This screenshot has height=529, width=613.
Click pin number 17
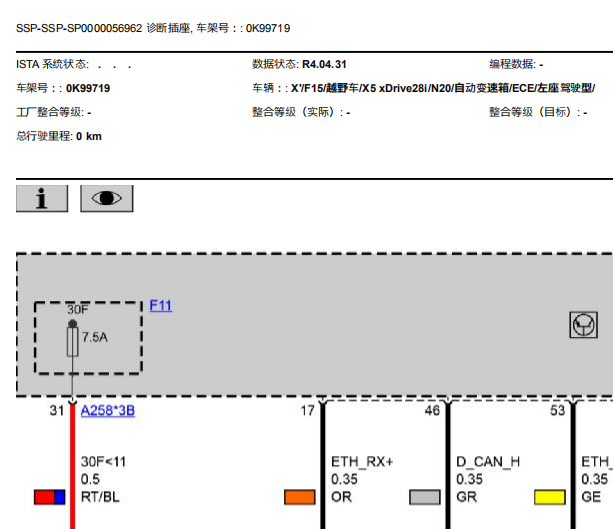tap(307, 411)
